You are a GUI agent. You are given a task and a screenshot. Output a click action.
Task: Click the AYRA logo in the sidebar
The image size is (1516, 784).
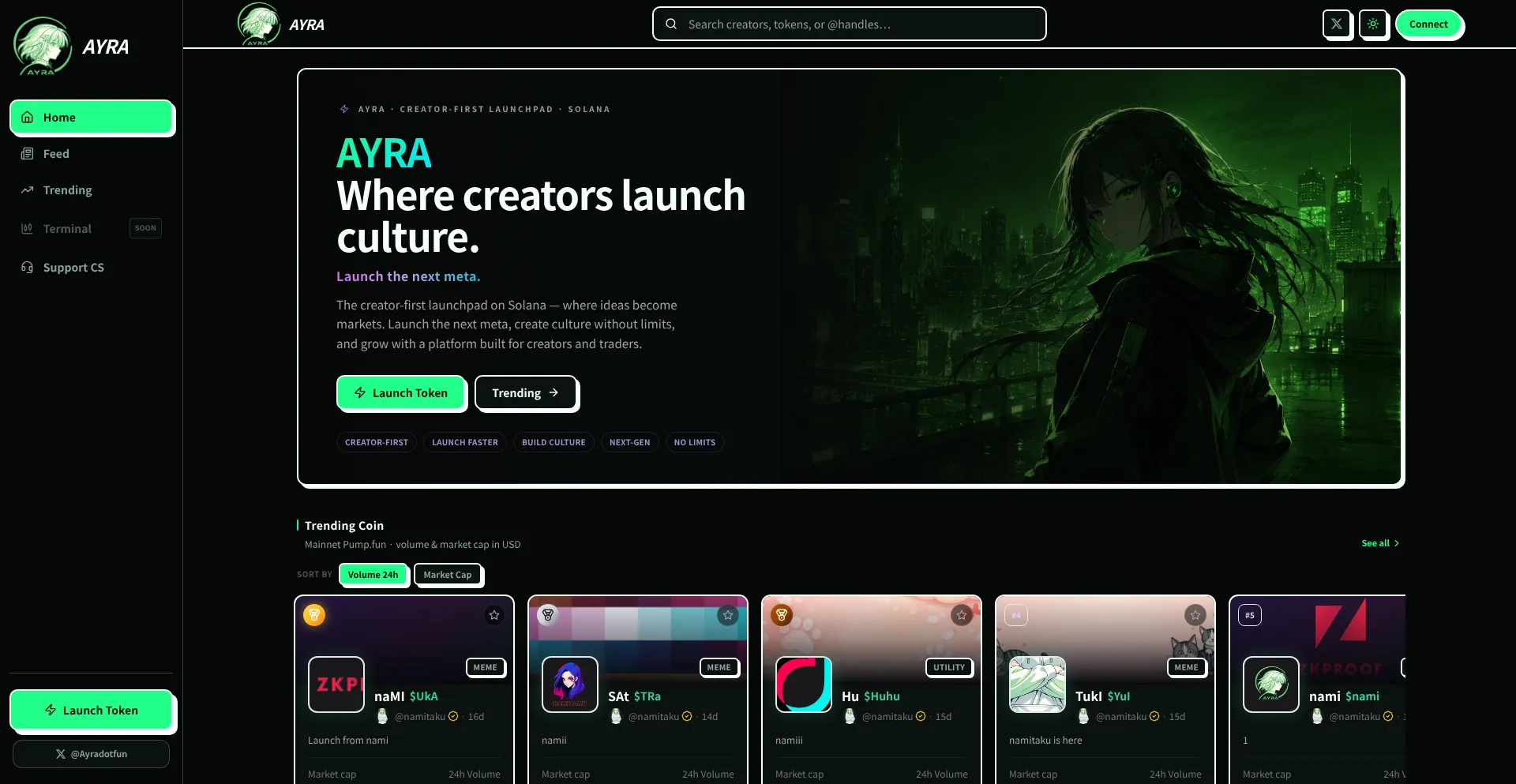[71, 47]
